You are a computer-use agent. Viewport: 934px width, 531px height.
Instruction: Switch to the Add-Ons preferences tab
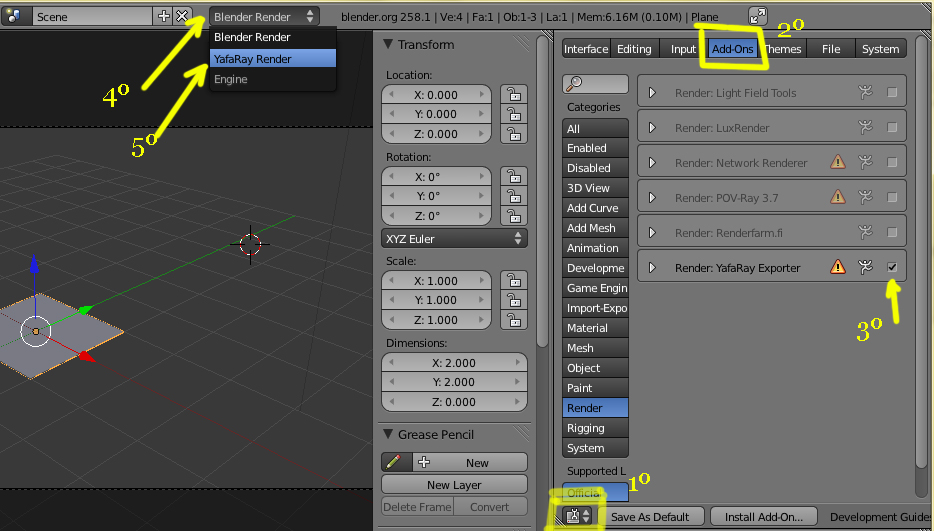point(732,49)
